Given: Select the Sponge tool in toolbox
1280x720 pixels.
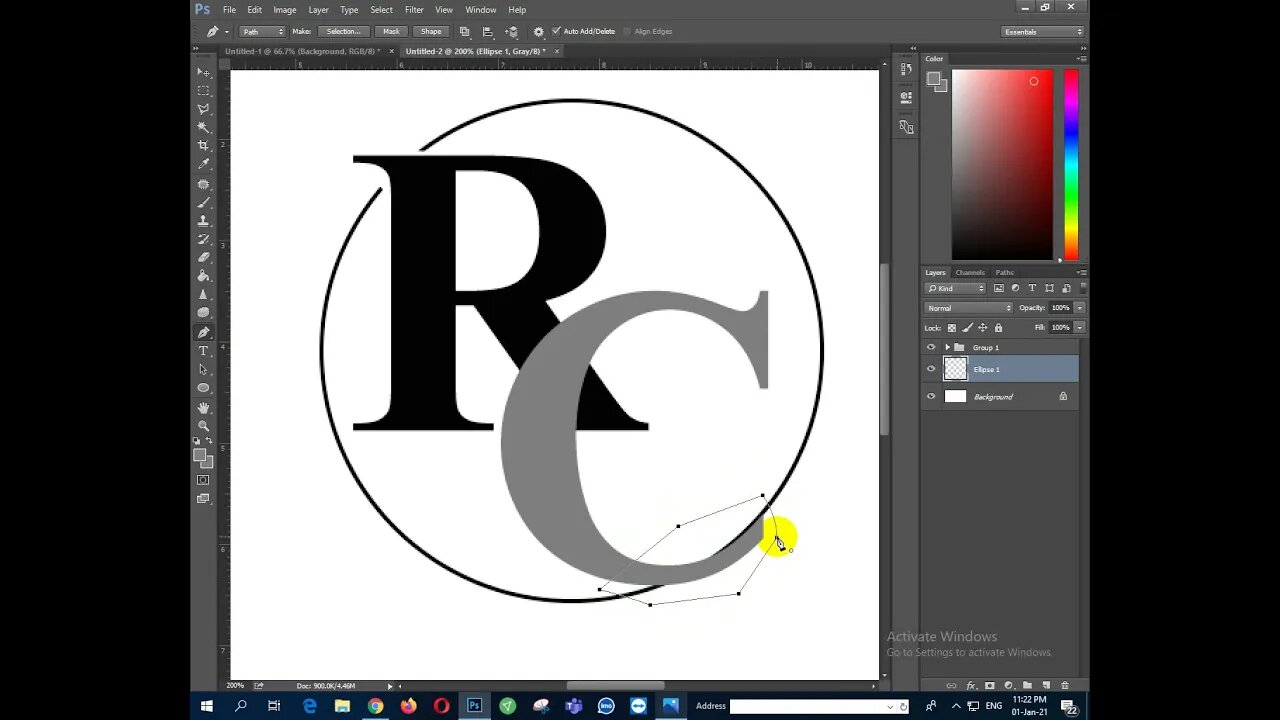Looking at the screenshot, I should (204, 313).
